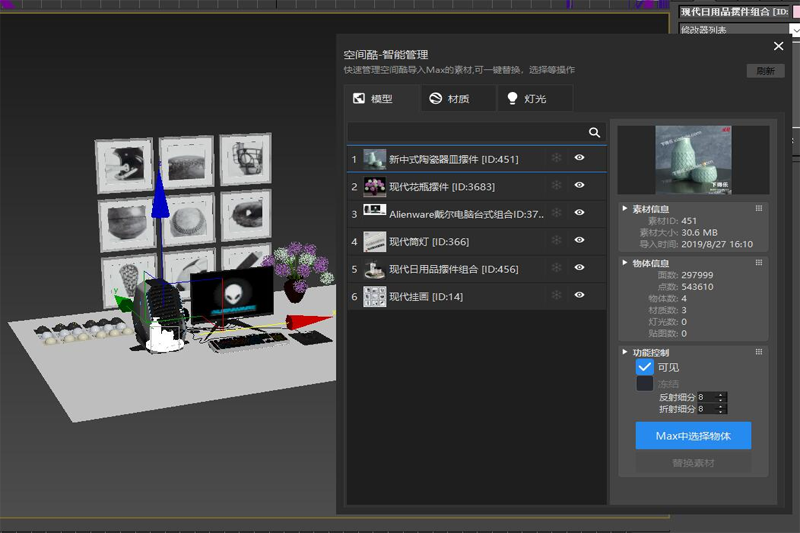Click the Max中选择物体 button
The width and height of the screenshot is (800, 533).
693,436
